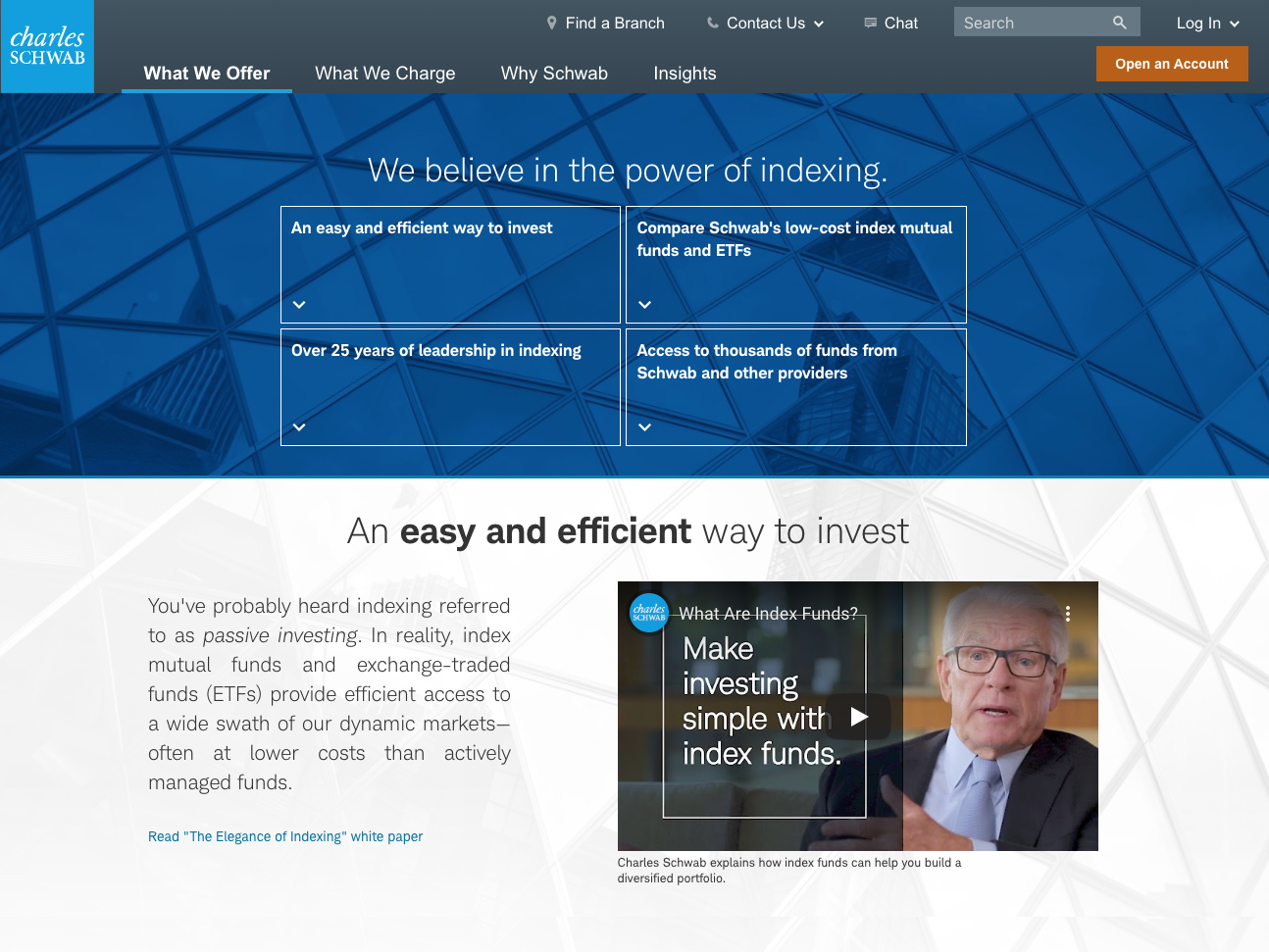The height and width of the screenshot is (952, 1269).
Task: Expand 'An easy and efficient way to invest' chevron
Action: [x=299, y=305]
